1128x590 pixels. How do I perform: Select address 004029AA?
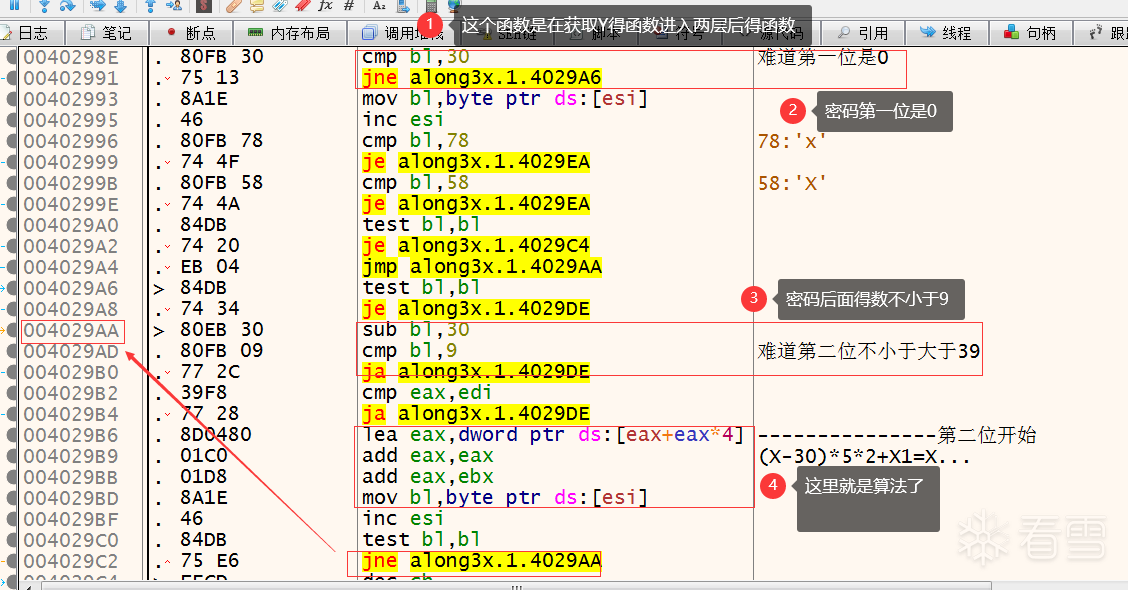(73, 330)
